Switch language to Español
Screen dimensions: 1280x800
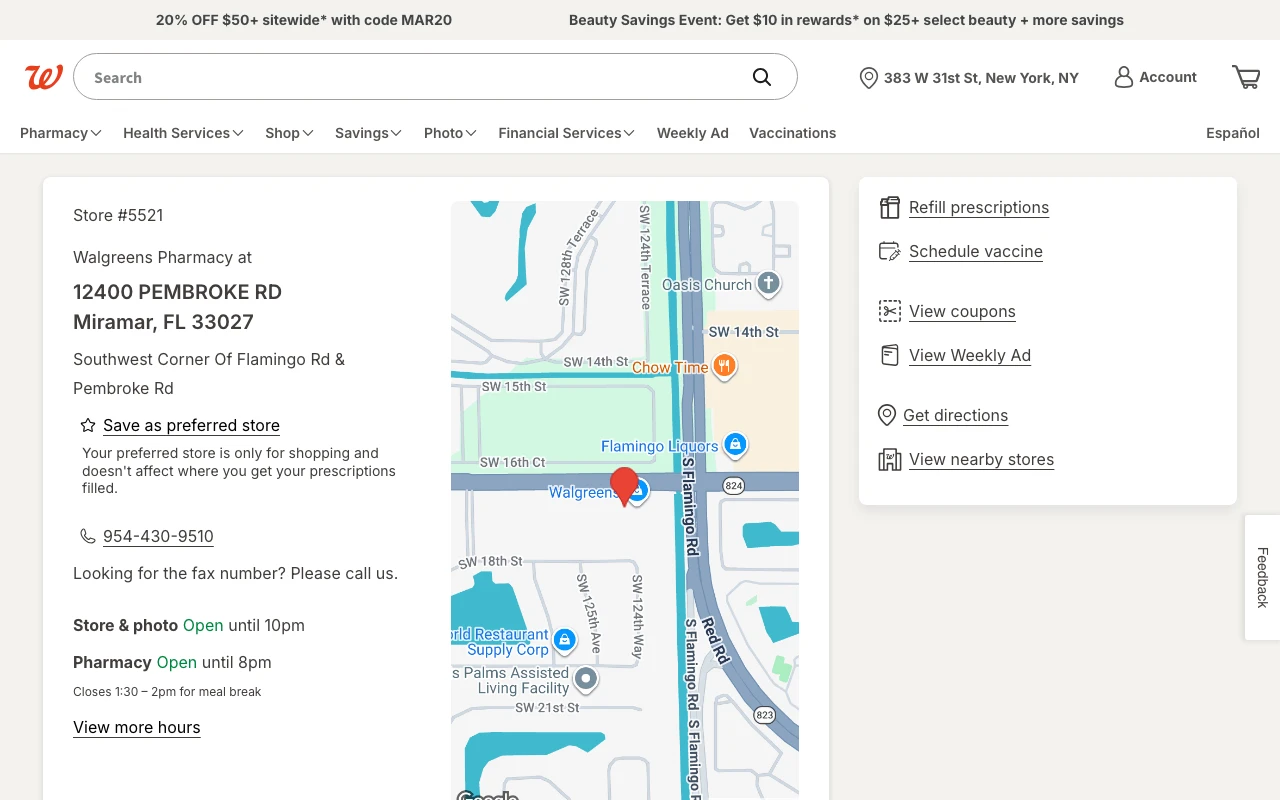click(x=1232, y=133)
